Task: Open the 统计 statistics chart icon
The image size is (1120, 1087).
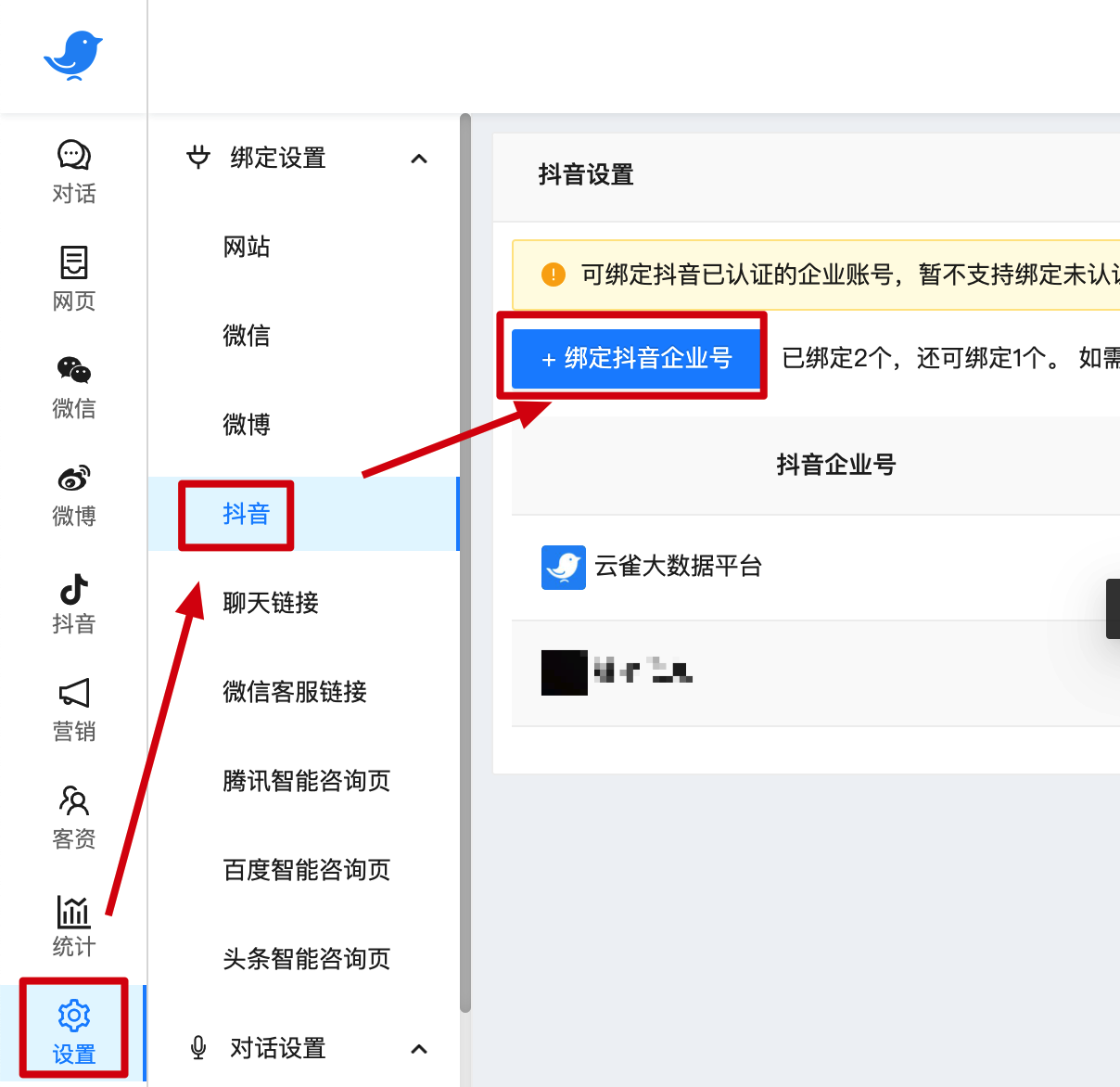Action: 74,912
